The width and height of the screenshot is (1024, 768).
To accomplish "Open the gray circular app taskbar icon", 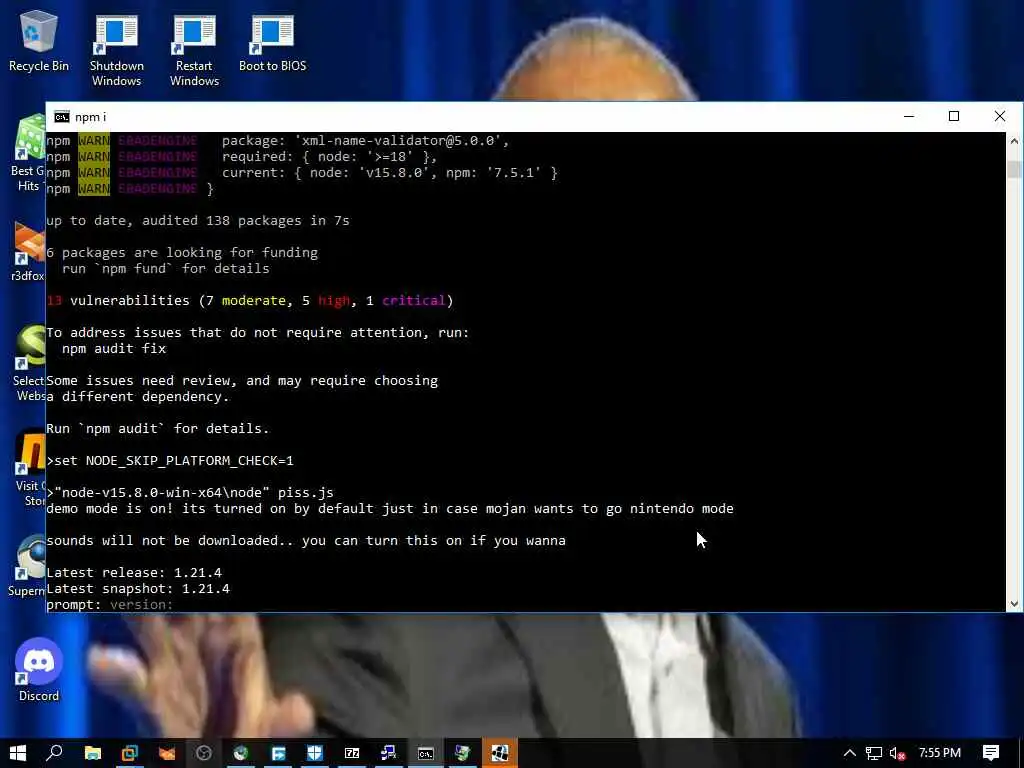I will click(204, 753).
